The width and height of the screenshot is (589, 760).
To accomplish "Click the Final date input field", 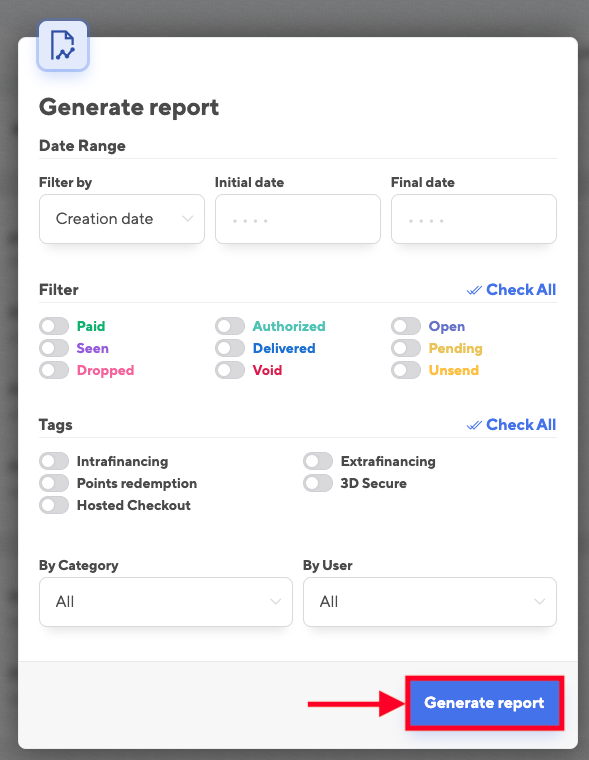I will click(474, 219).
